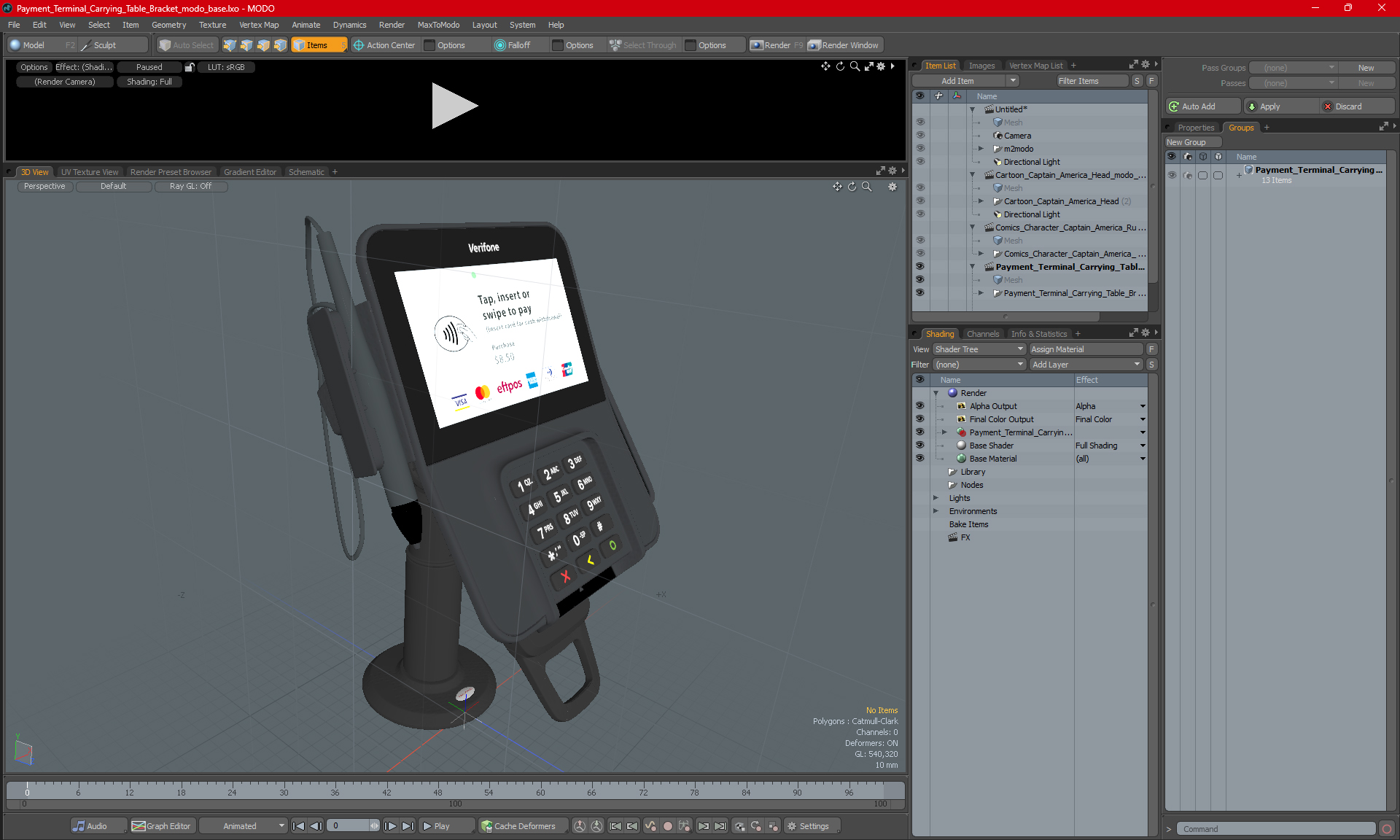
Task: Select the UV Texture View tab
Action: [88, 171]
